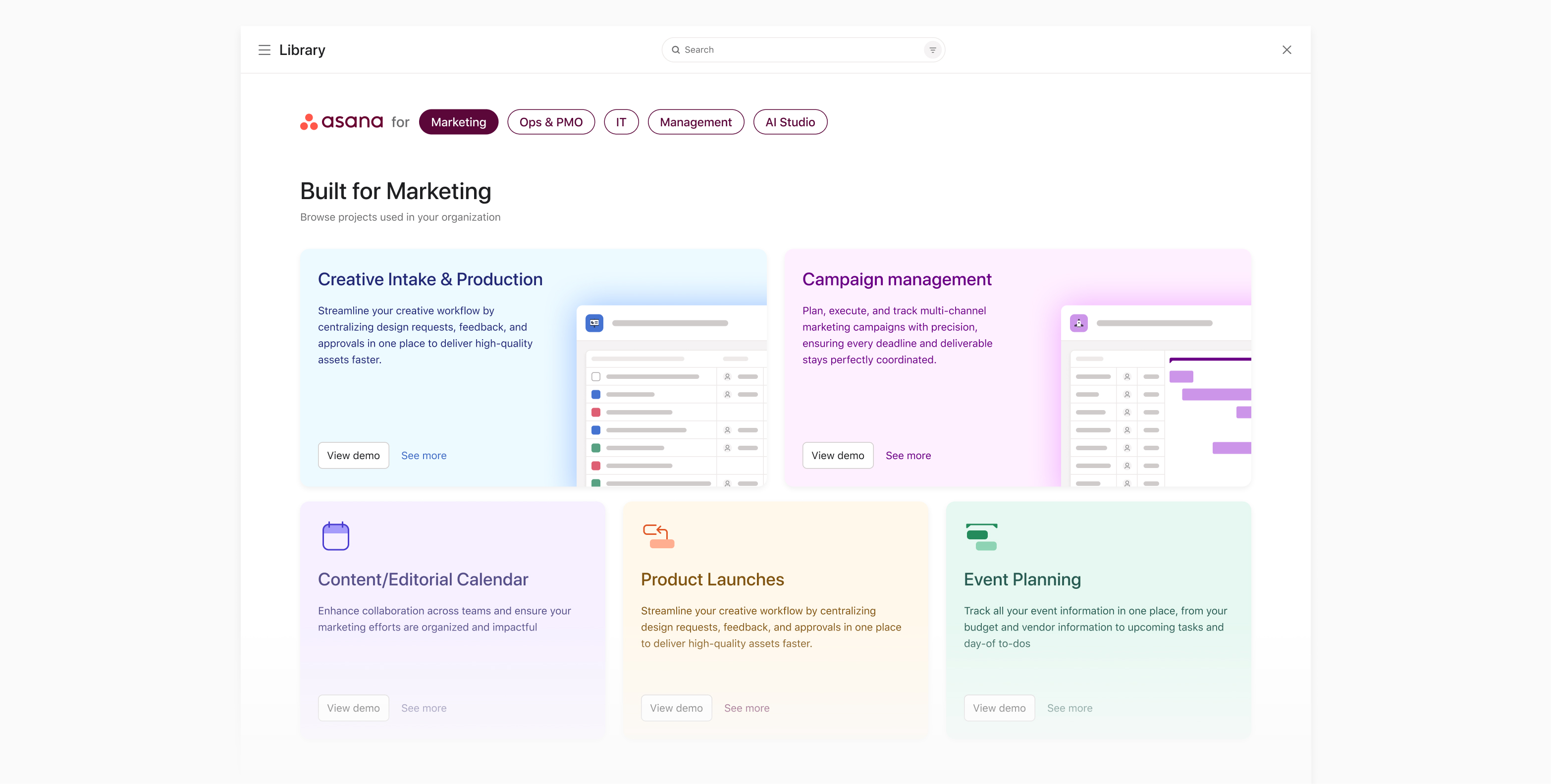View demo for Creative Intake & Production
Screen dimensions: 1551x784
(353, 455)
